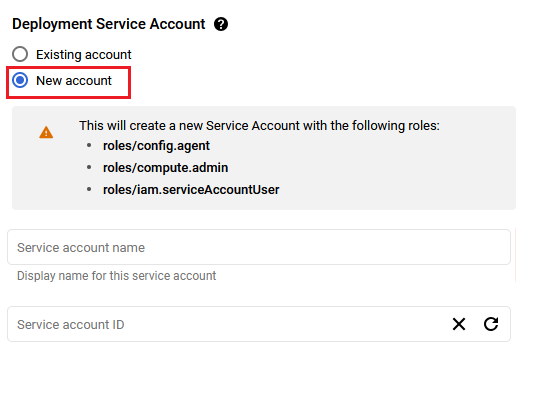Select the New account radio circle

(x=20, y=80)
